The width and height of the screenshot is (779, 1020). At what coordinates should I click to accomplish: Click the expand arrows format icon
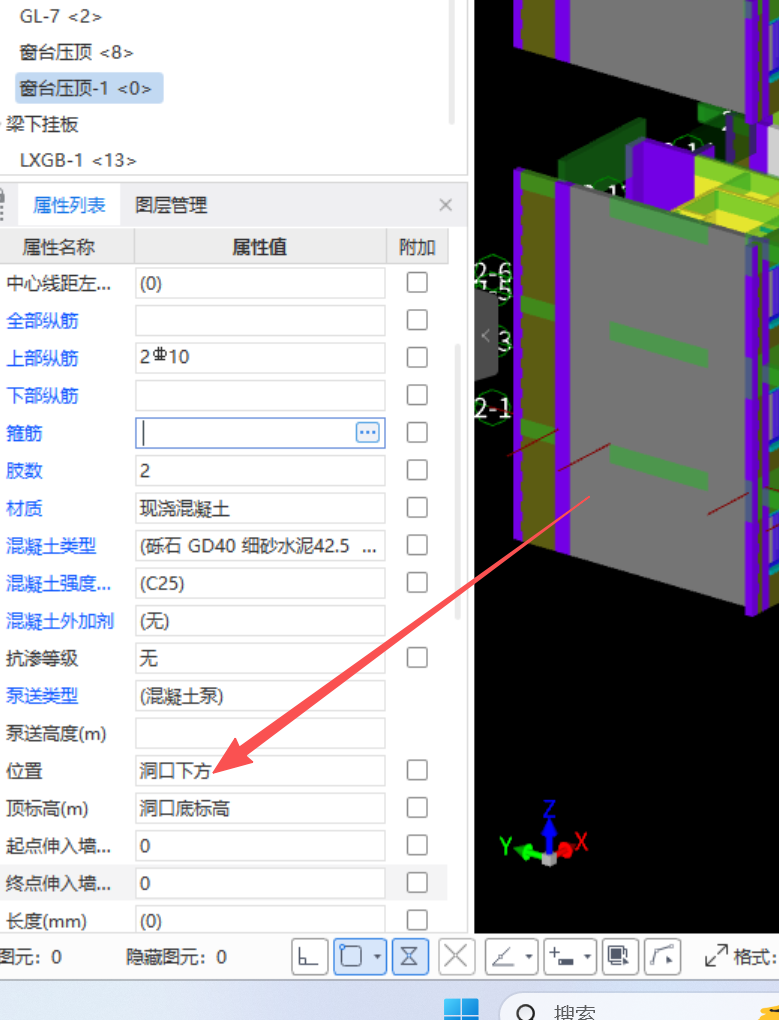point(716,956)
